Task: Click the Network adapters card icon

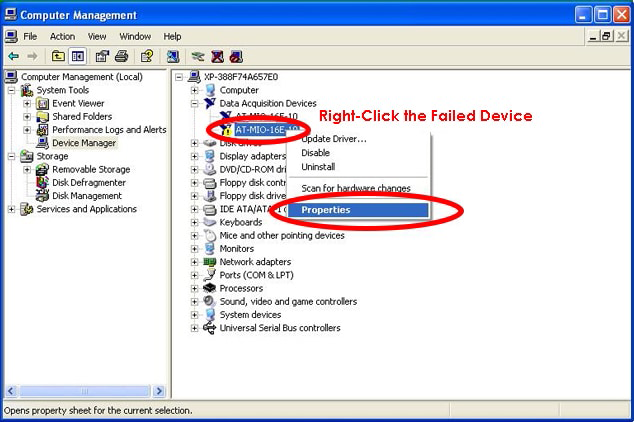Action: 210,262
